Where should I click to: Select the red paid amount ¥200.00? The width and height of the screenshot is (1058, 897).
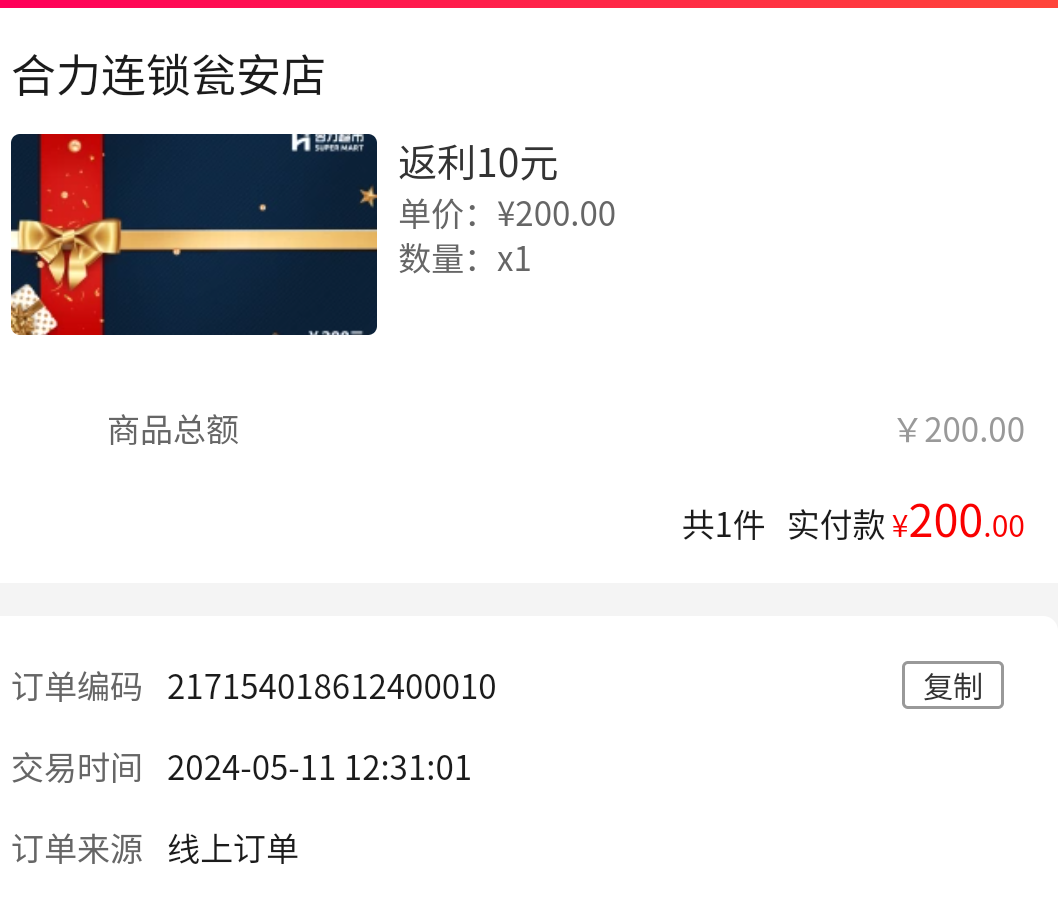958,522
